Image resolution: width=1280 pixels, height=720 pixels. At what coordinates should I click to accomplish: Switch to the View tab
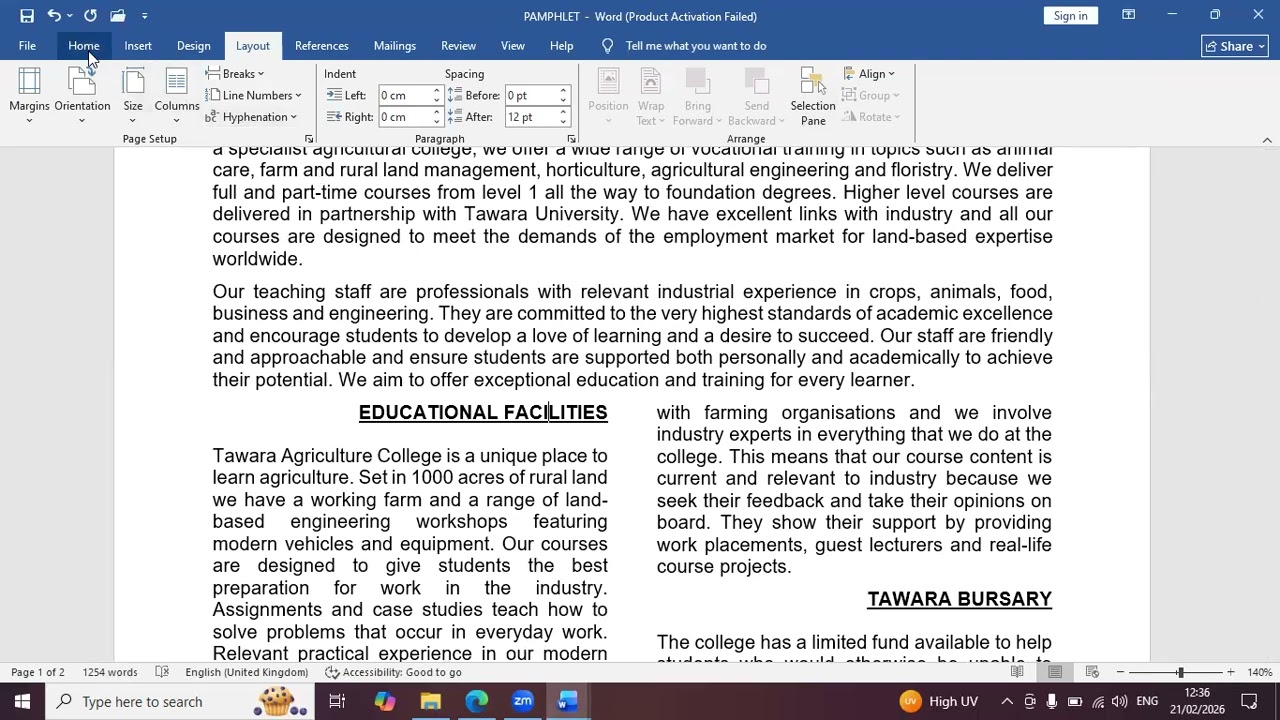(513, 46)
